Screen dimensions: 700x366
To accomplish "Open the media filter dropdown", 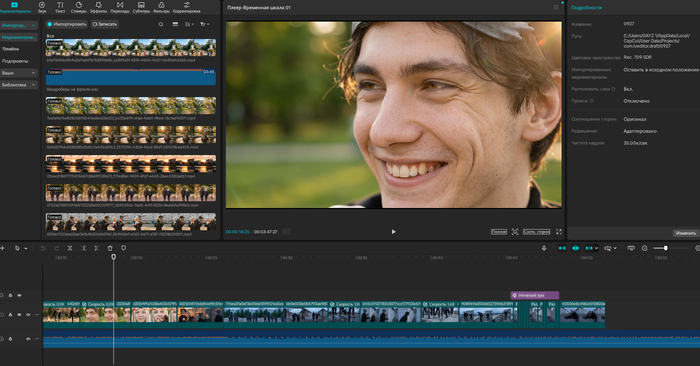I will [204, 24].
